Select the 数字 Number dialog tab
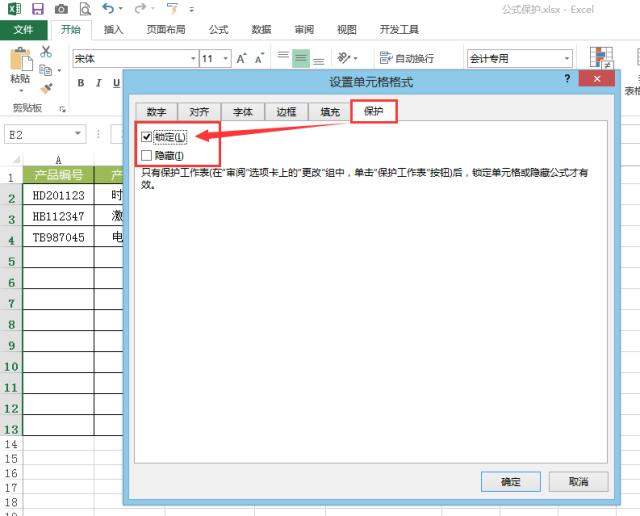The height and width of the screenshot is (516, 640). click(x=156, y=111)
